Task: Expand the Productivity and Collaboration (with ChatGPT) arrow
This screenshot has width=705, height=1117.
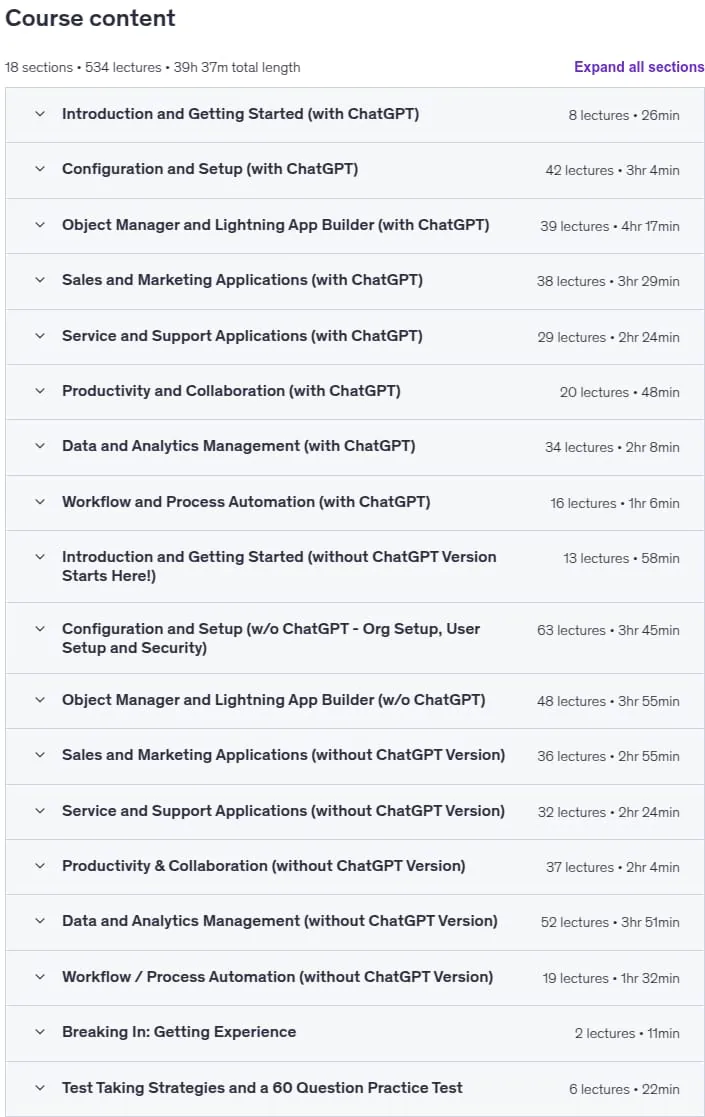Action: (41, 390)
